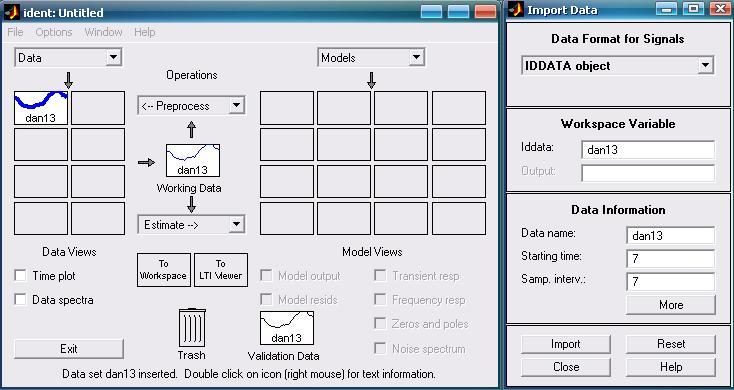Click the dan13 Validation Data icon
This screenshot has width=734, height=390.
[x=287, y=328]
